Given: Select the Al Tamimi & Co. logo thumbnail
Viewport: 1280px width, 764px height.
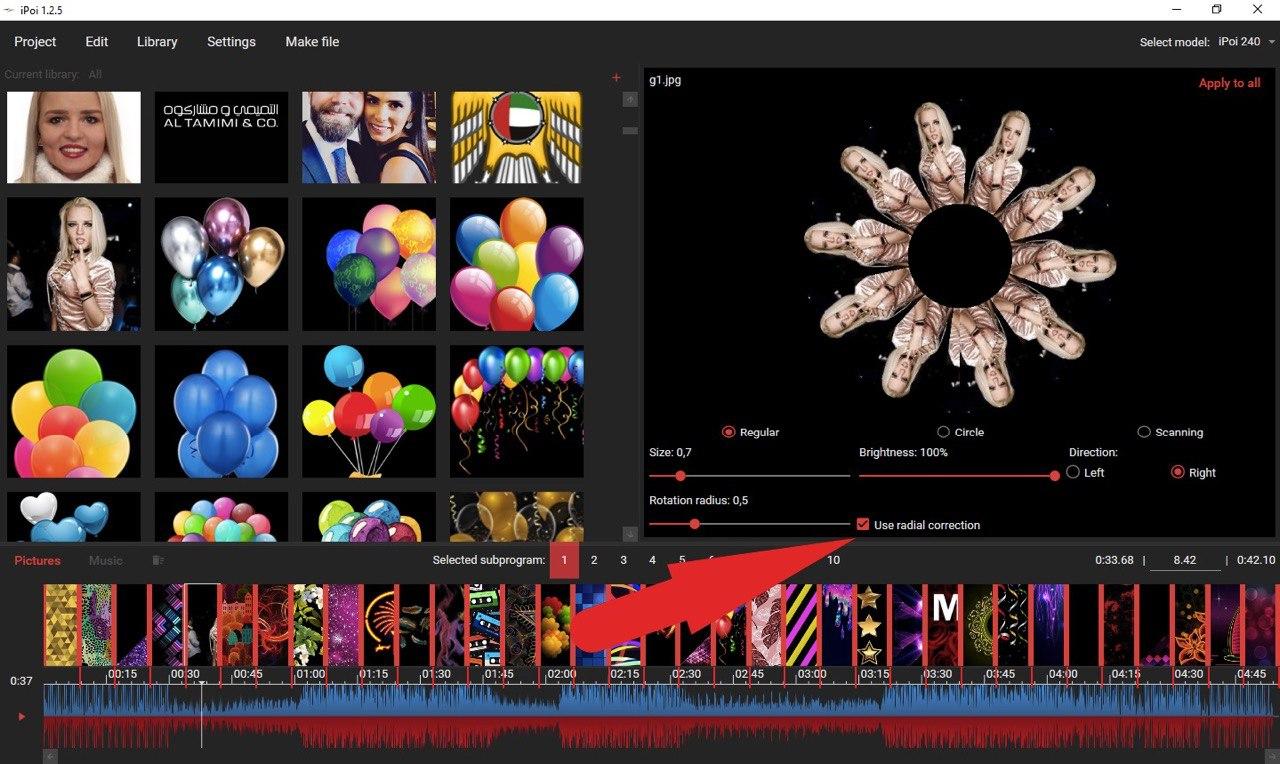Looking at the screenshot, I should click(x=221, y=138).
